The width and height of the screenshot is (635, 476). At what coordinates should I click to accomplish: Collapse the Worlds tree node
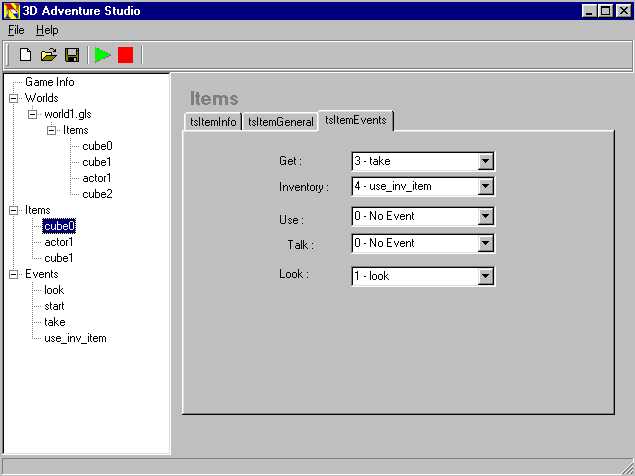[x=14, y=98]
